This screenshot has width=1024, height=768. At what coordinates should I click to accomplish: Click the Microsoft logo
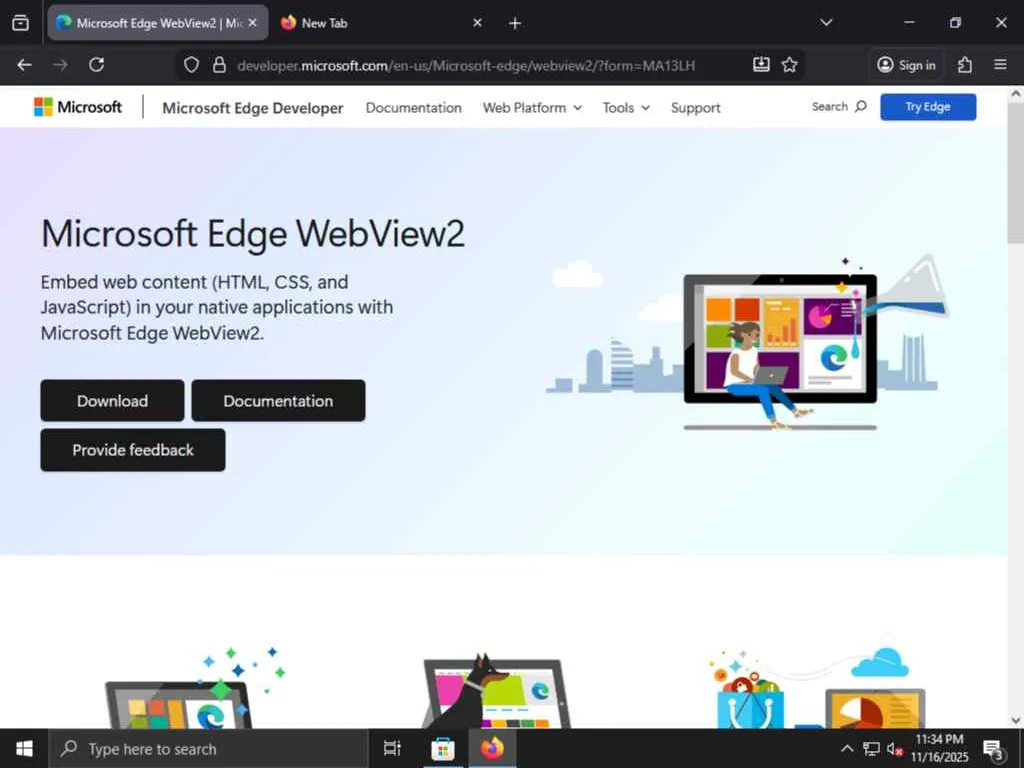[78, 107]
